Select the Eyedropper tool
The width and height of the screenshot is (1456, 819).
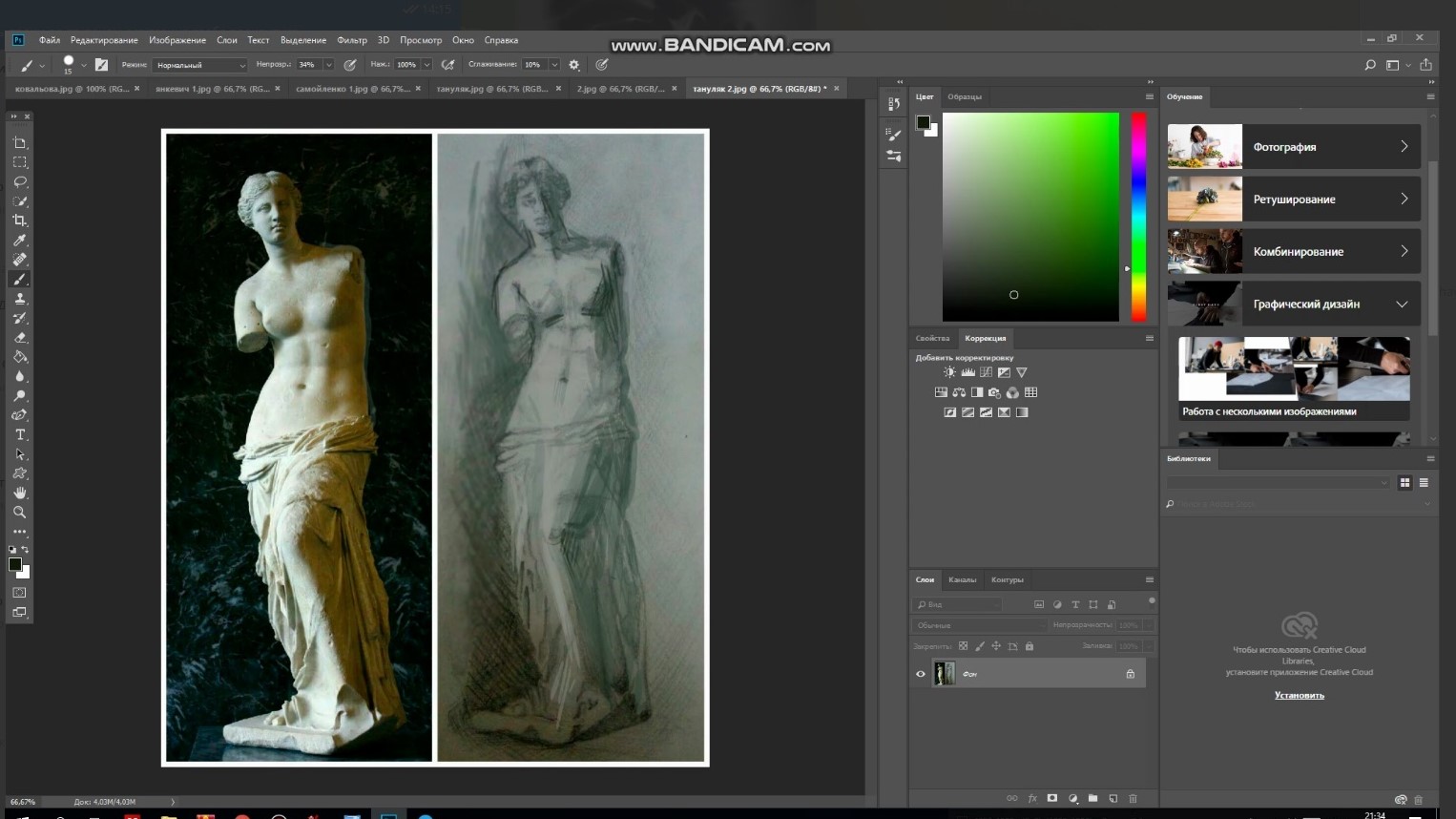(19, 240)
